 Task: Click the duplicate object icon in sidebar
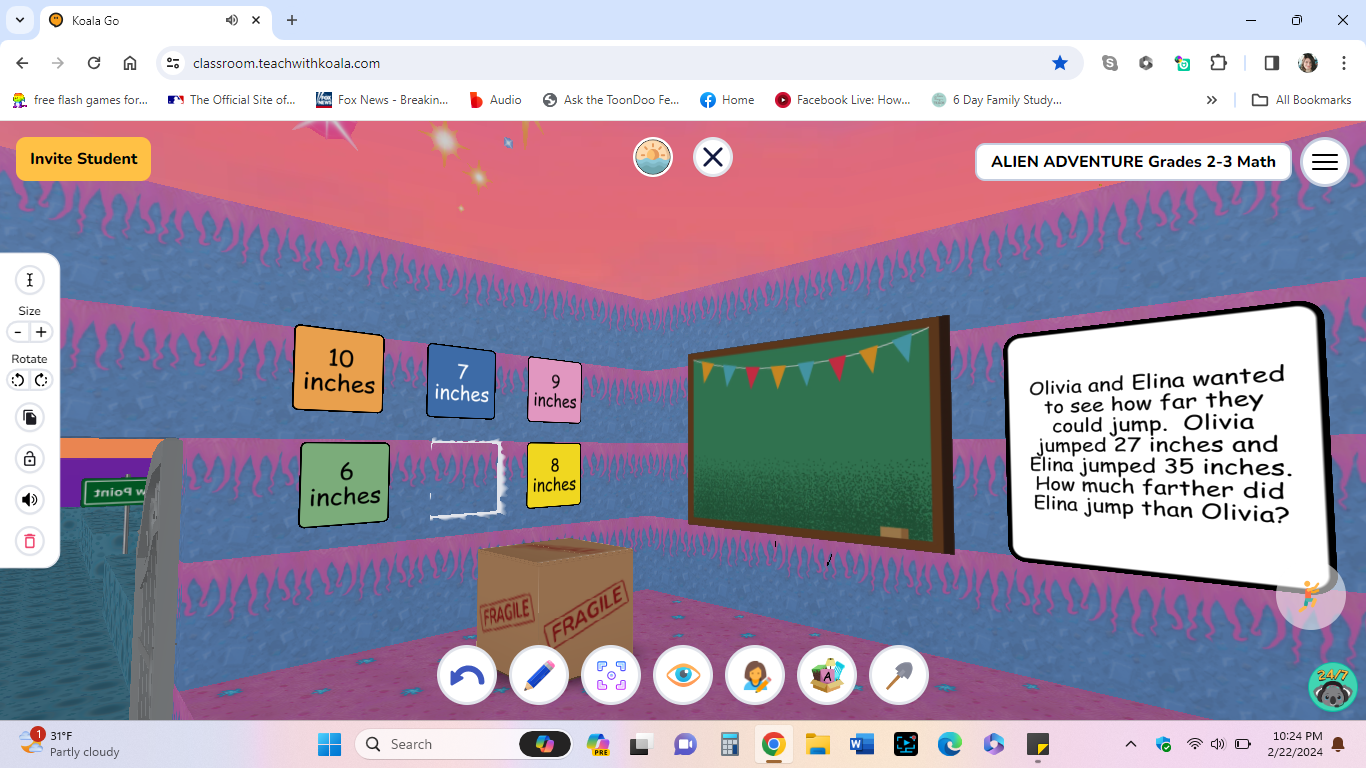[29, 418]
